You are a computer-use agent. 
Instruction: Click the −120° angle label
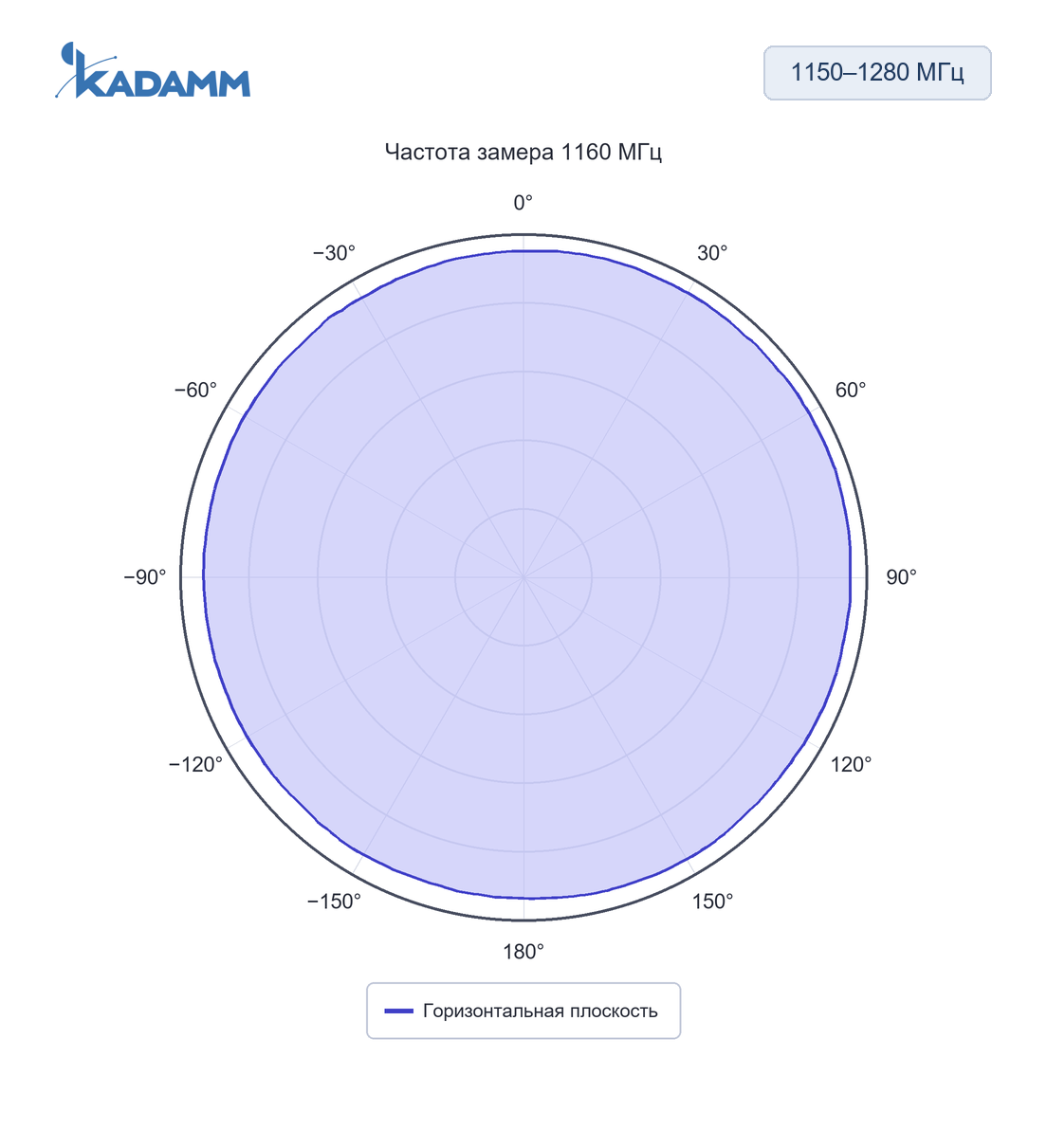[195, 764]
